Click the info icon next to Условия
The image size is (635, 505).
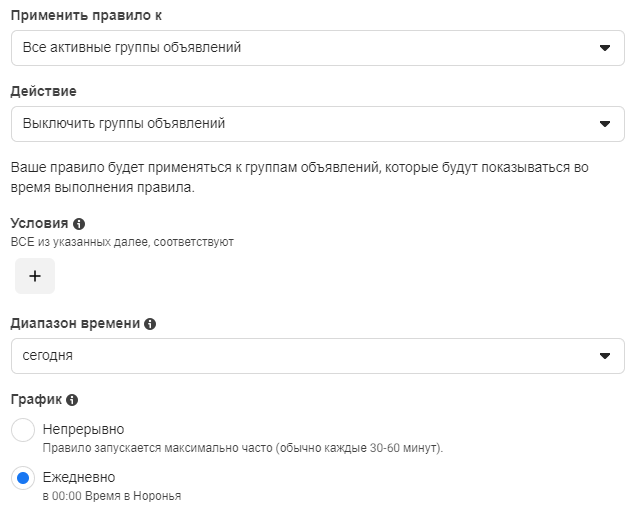pos(79,224)
